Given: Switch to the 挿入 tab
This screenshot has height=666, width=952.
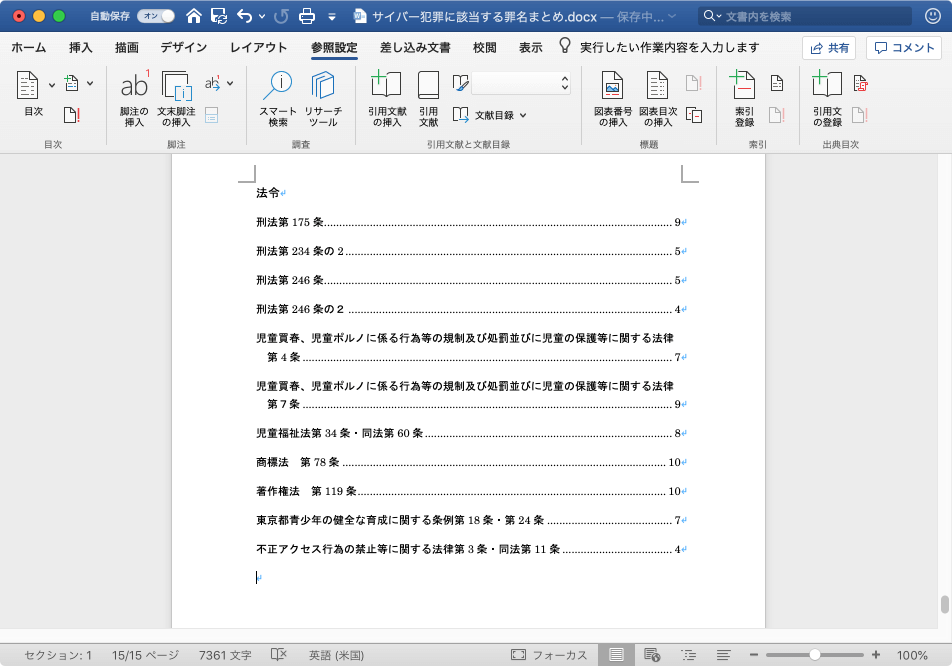Looking at the screenshot, I should click(x=80, y=47).
